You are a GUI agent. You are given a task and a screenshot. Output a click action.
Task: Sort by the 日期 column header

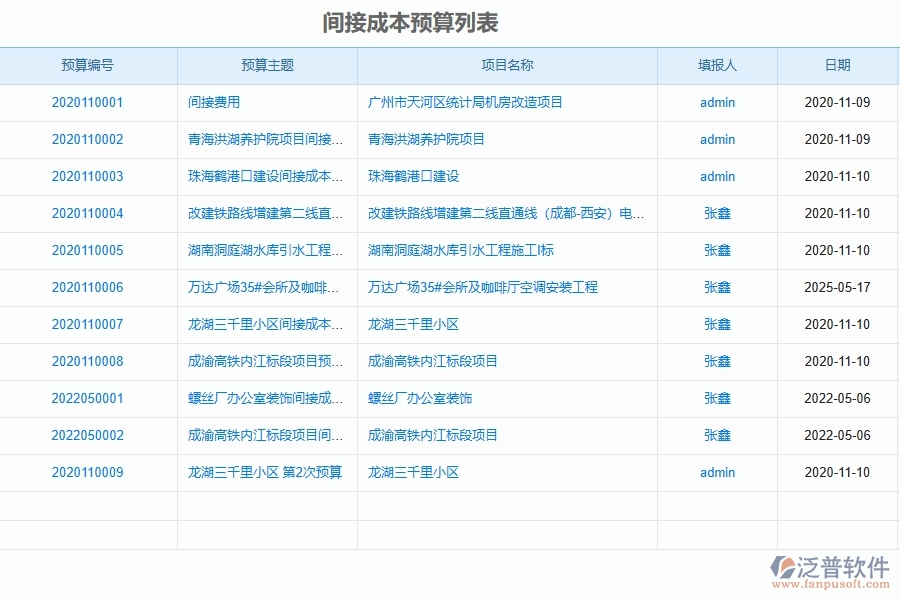tap(839, 65)
